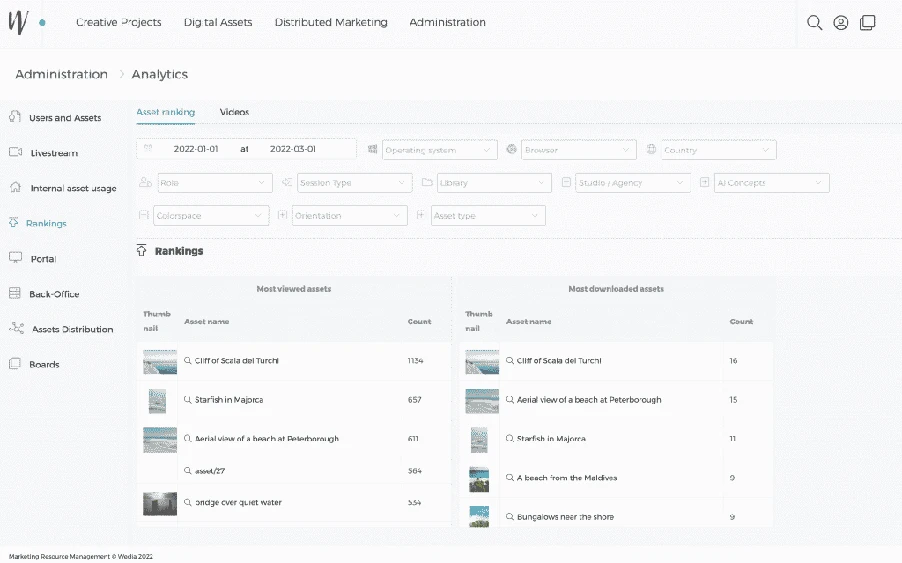Open the Browser dropdown

click(x=579, y=150)
